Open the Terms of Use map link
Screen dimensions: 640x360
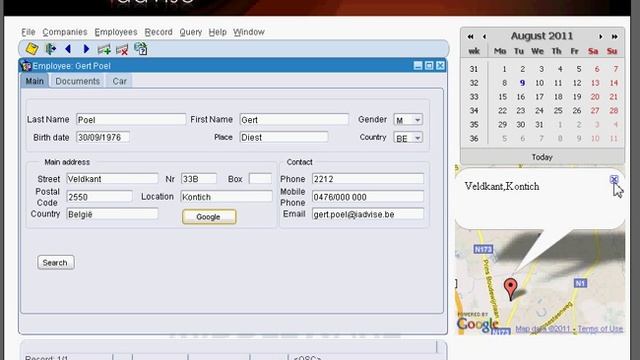(600, 329)
